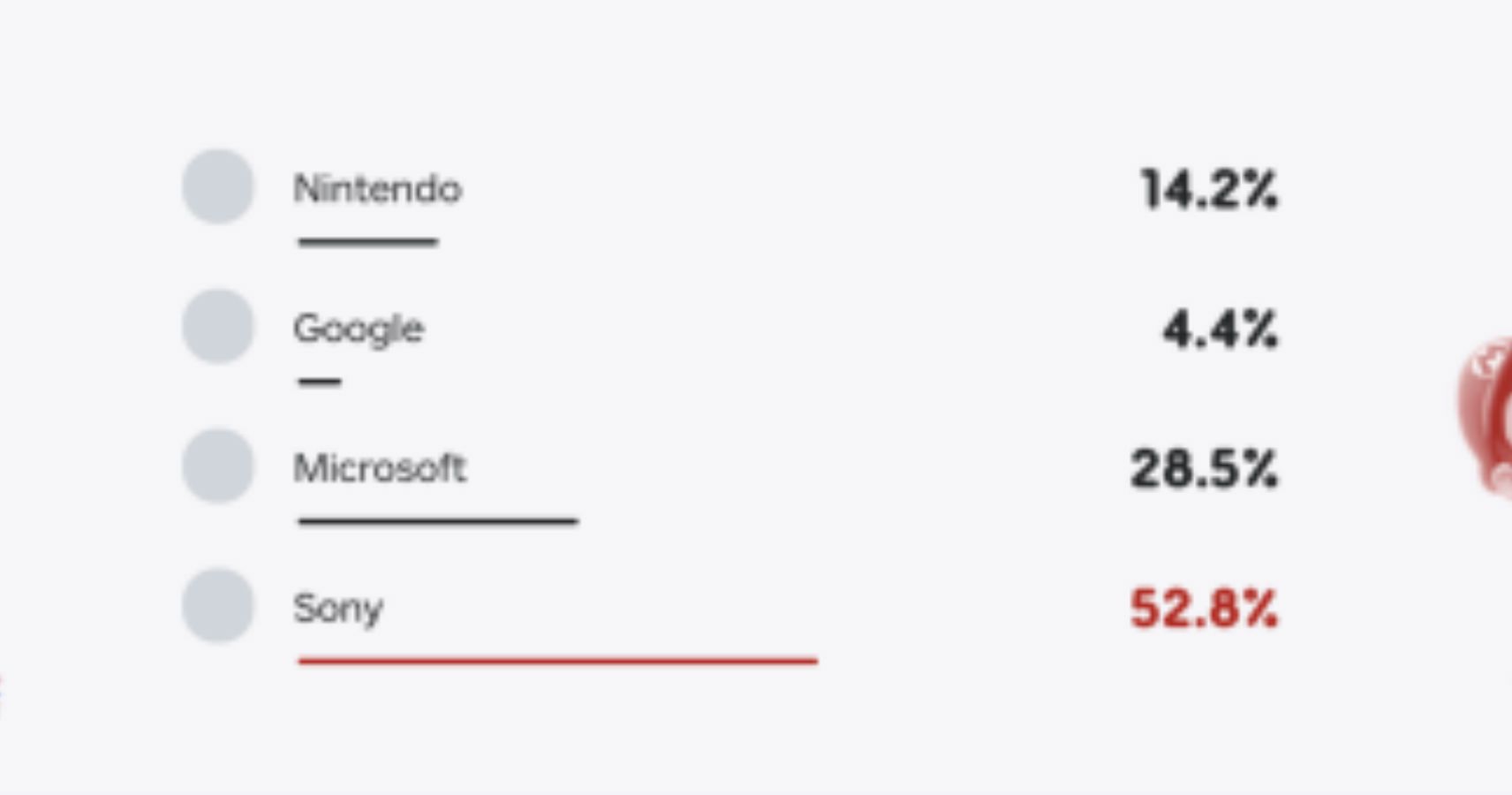Image resolution: width=1512 pixels, height=795 pixels.
Task: Click the red 52.8% Sony share value
Action: click(x=1204, y=609)
